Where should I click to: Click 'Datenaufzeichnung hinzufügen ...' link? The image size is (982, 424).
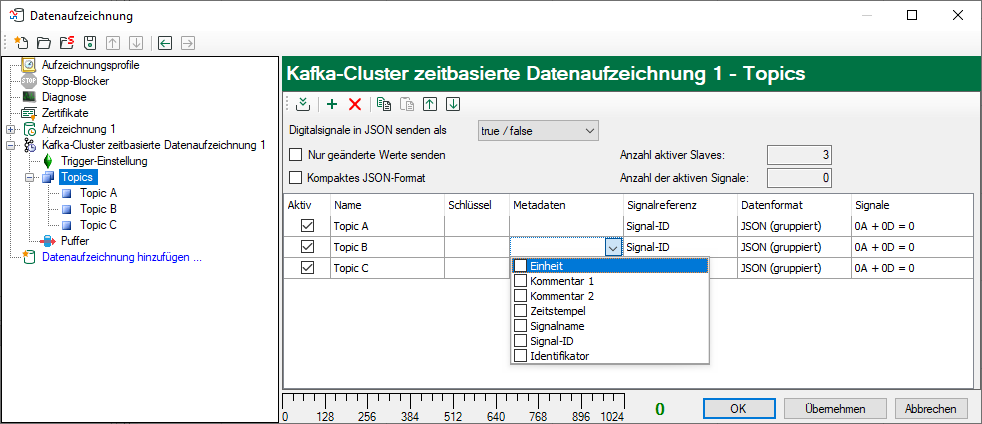coord(121,257)
